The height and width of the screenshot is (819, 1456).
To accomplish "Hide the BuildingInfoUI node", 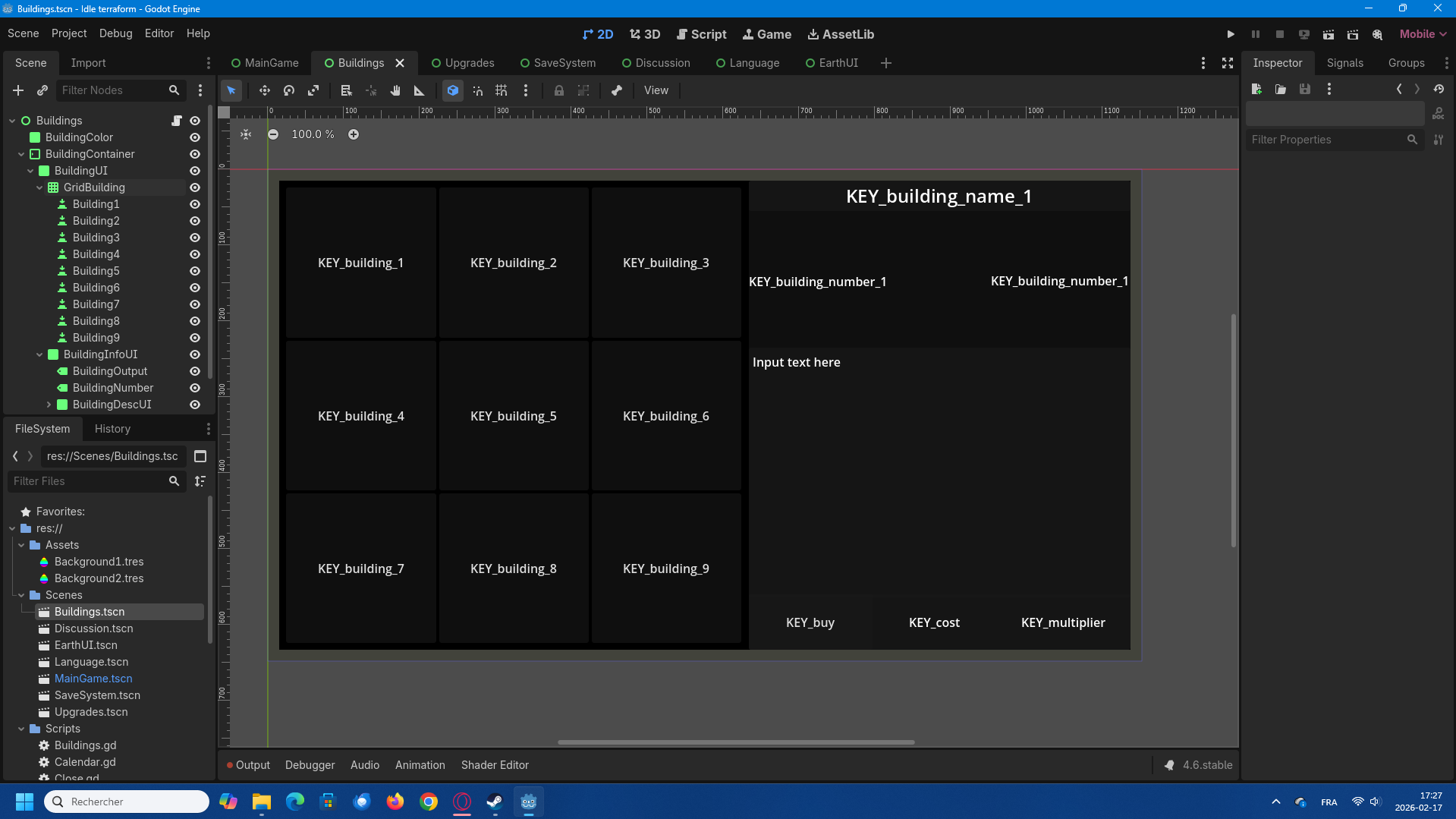I will (x=195, y=354).
